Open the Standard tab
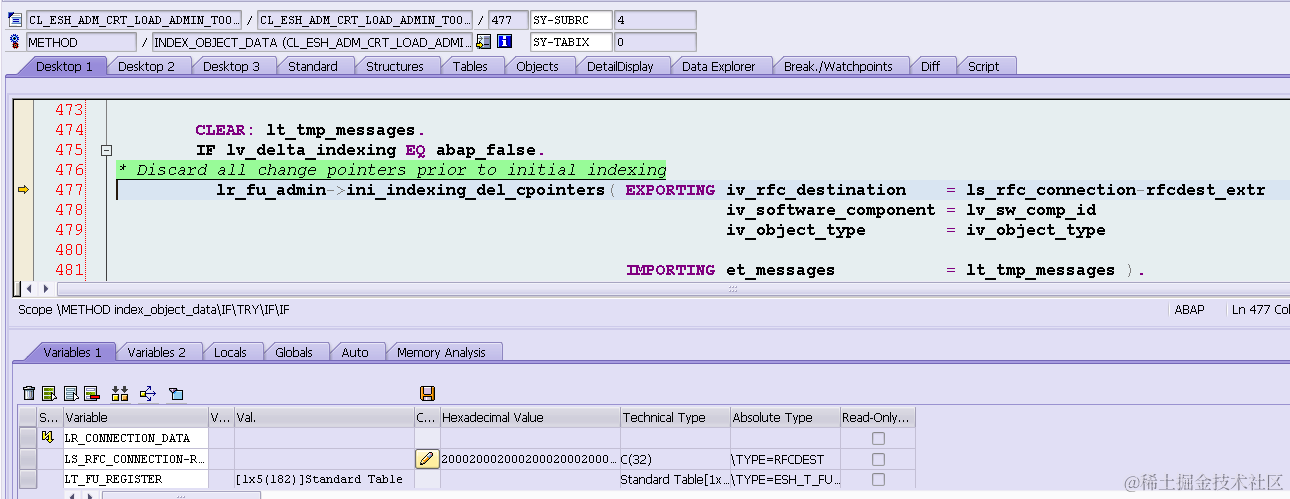 pyautogui.click(x=313, y=66)
